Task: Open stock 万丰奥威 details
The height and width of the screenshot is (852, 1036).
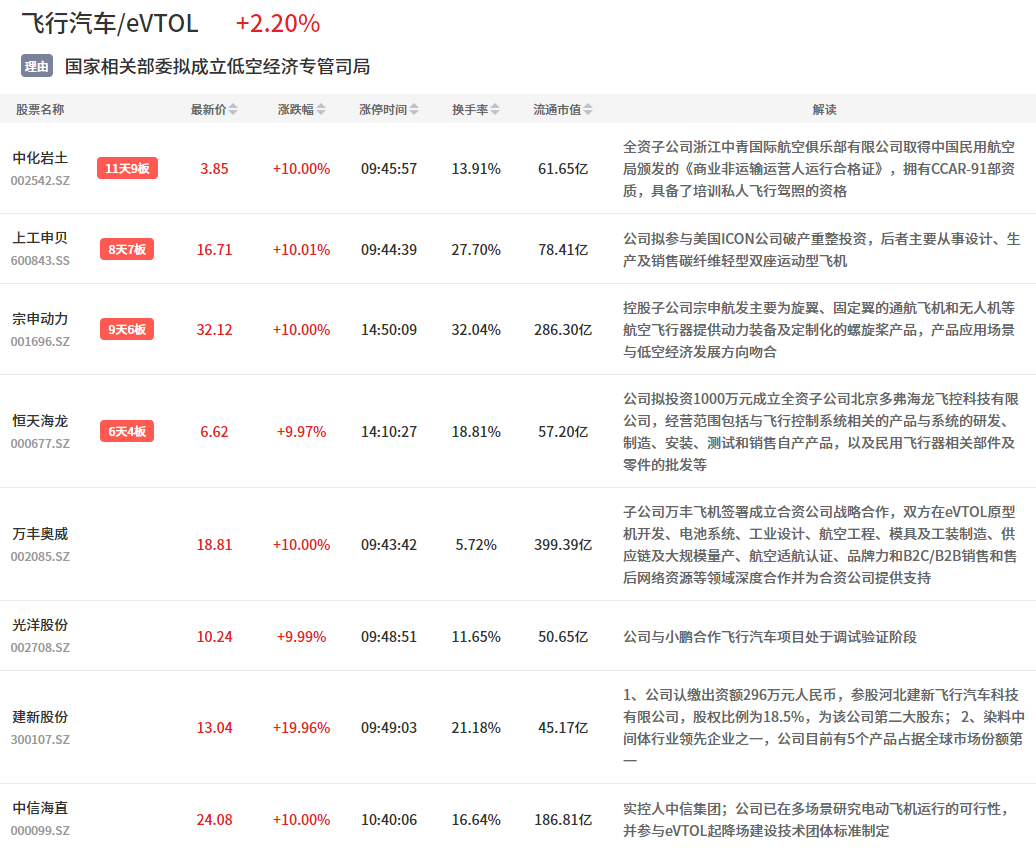Action: coord(40,534)
